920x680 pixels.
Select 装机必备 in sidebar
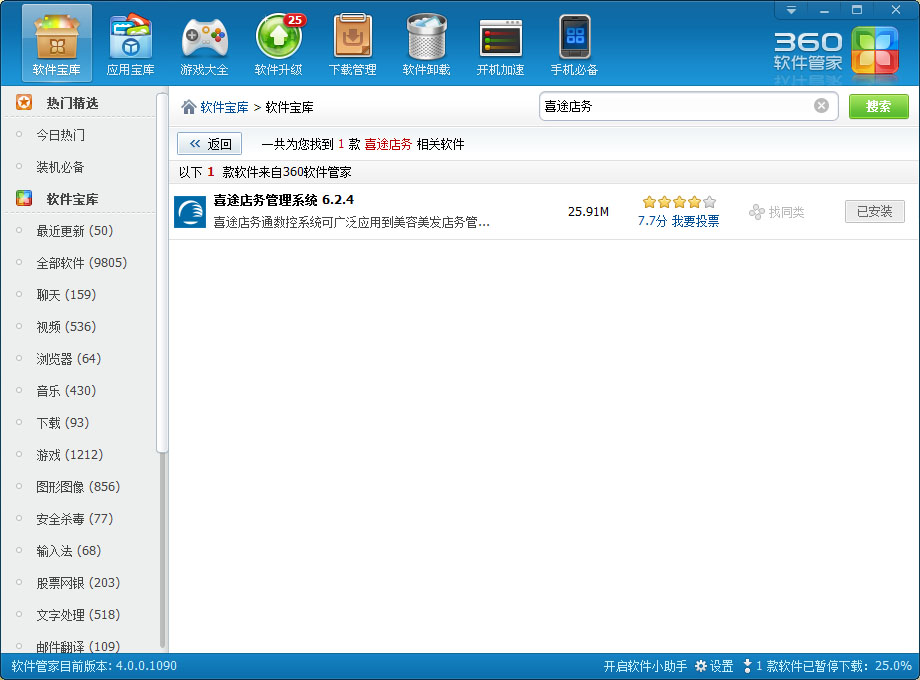point(60,167)
